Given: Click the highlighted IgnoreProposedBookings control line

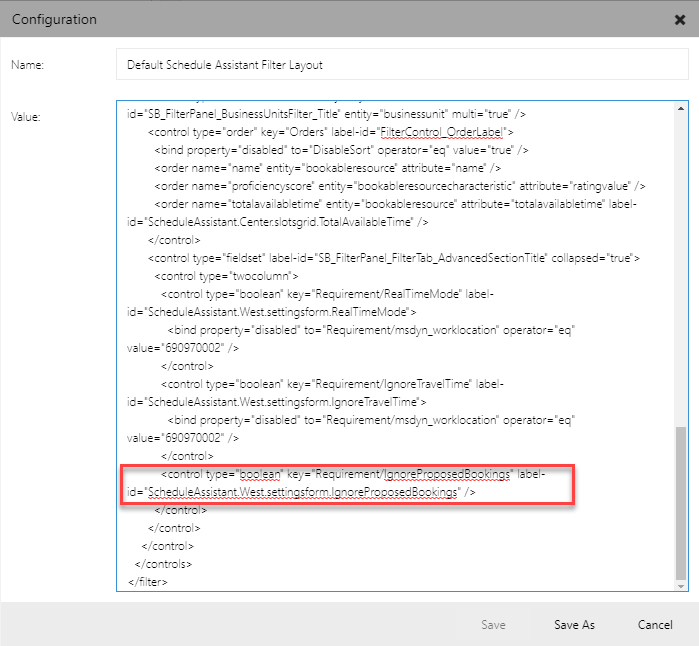Looking at the screenshot, I should 340,474.
